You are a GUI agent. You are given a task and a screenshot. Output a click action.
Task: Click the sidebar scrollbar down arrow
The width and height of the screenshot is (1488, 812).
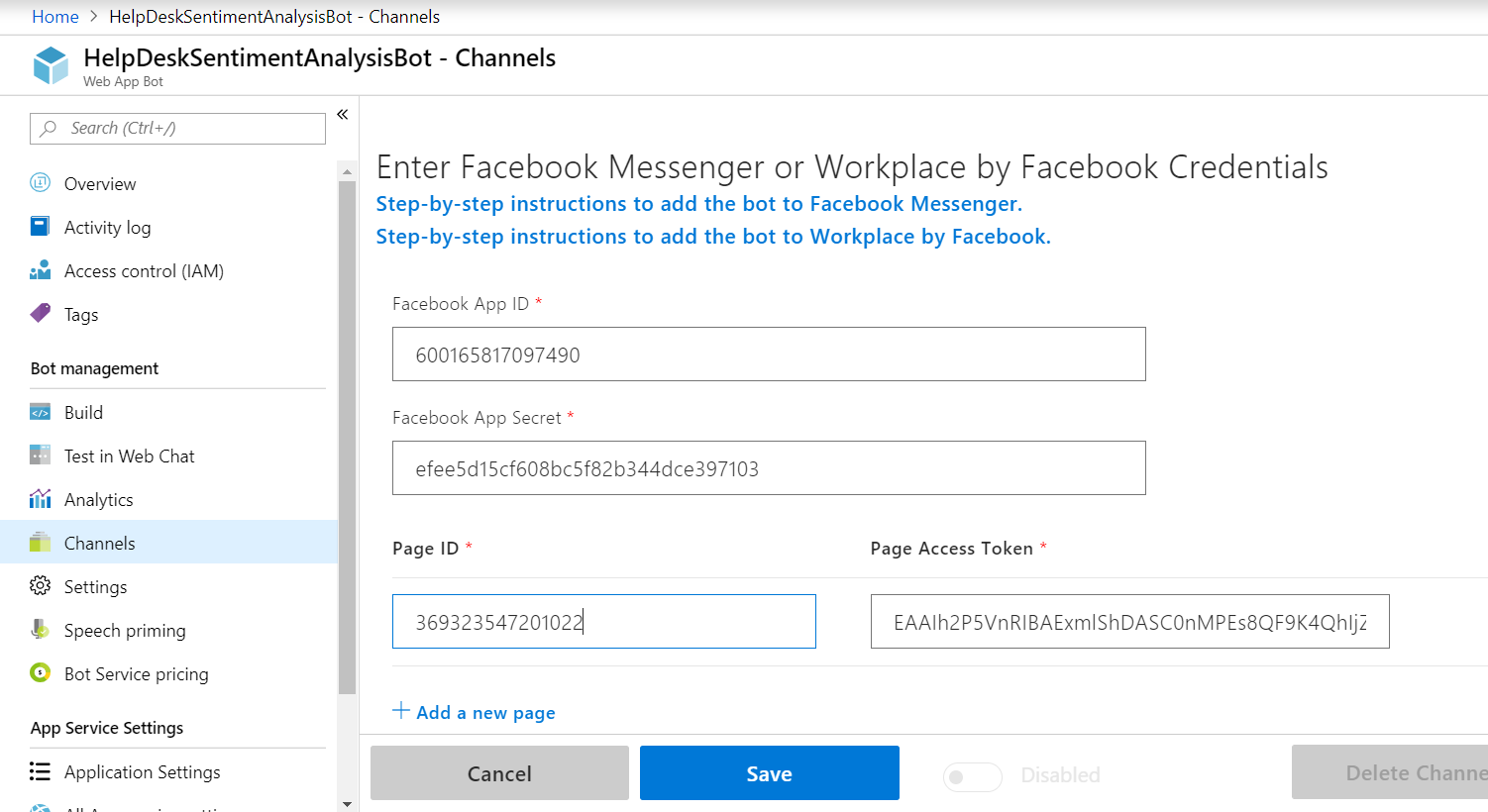tap(347, 803)
